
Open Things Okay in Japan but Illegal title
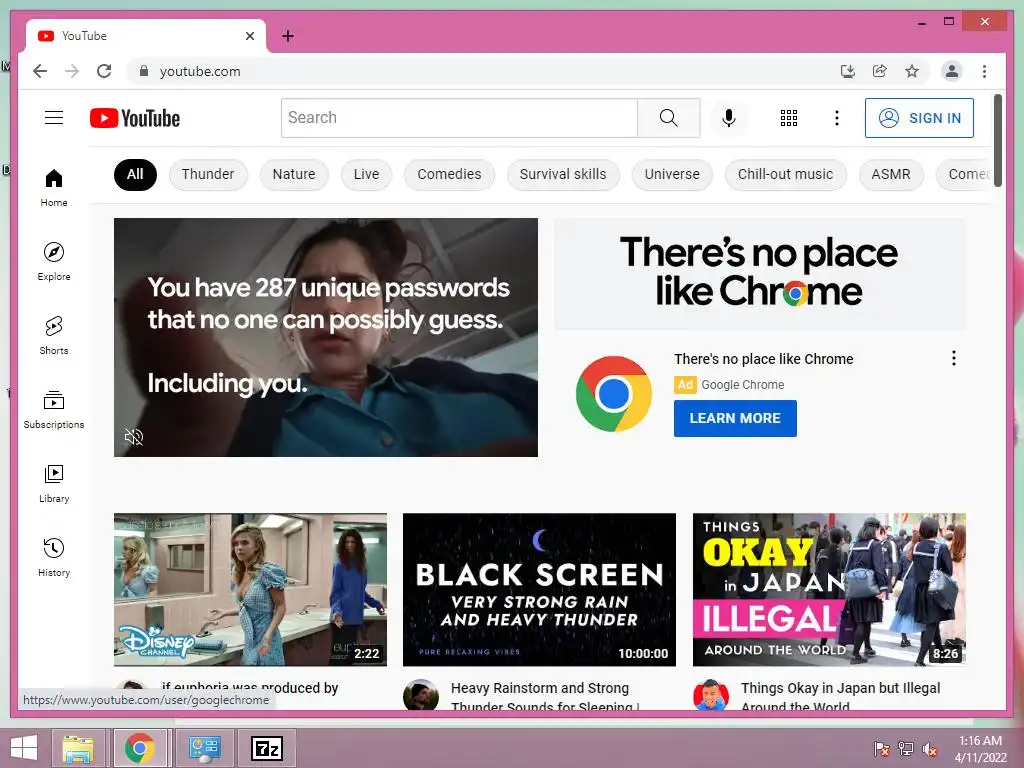840,696
